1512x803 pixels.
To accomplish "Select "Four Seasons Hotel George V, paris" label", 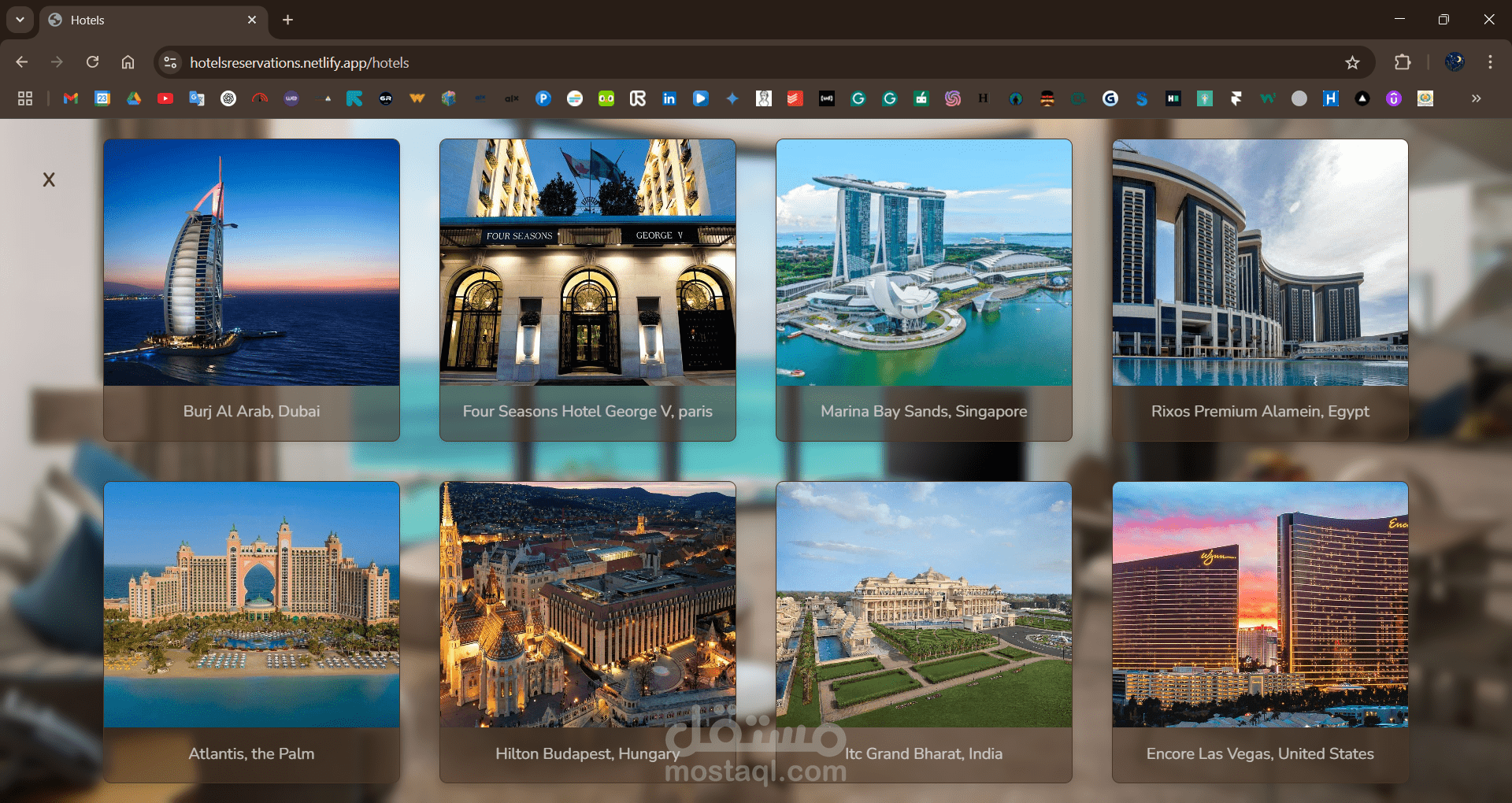I will pos(587,411).
